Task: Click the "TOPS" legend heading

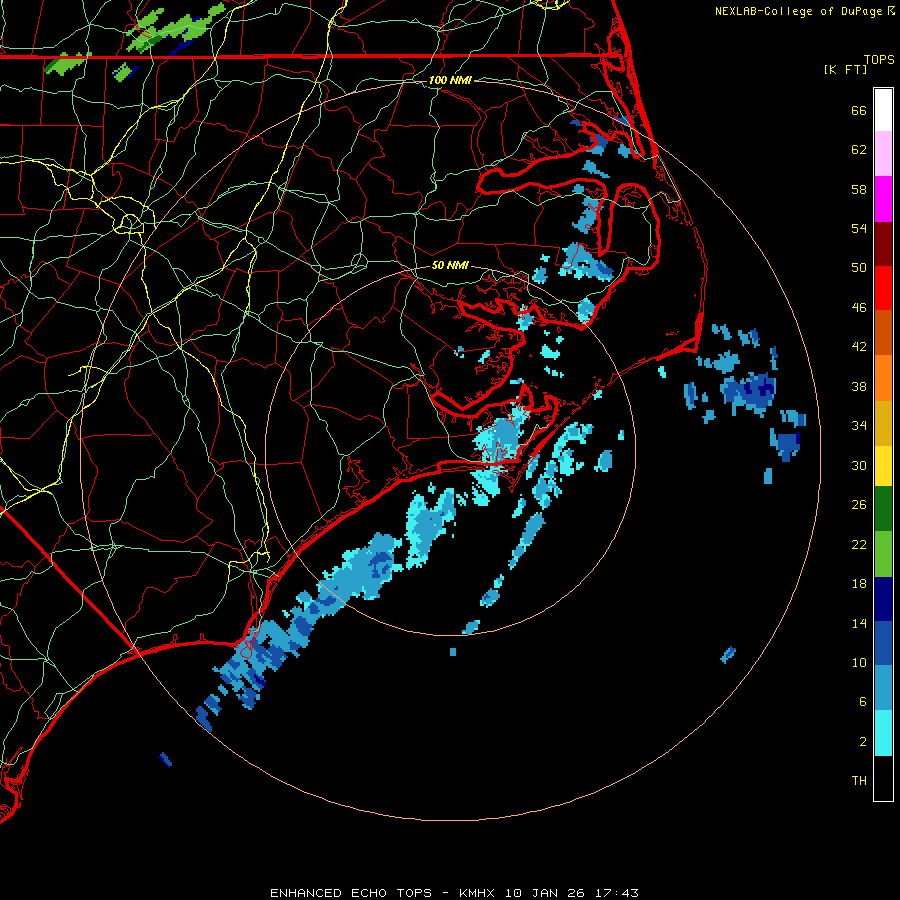Action: tap(879, 60)
